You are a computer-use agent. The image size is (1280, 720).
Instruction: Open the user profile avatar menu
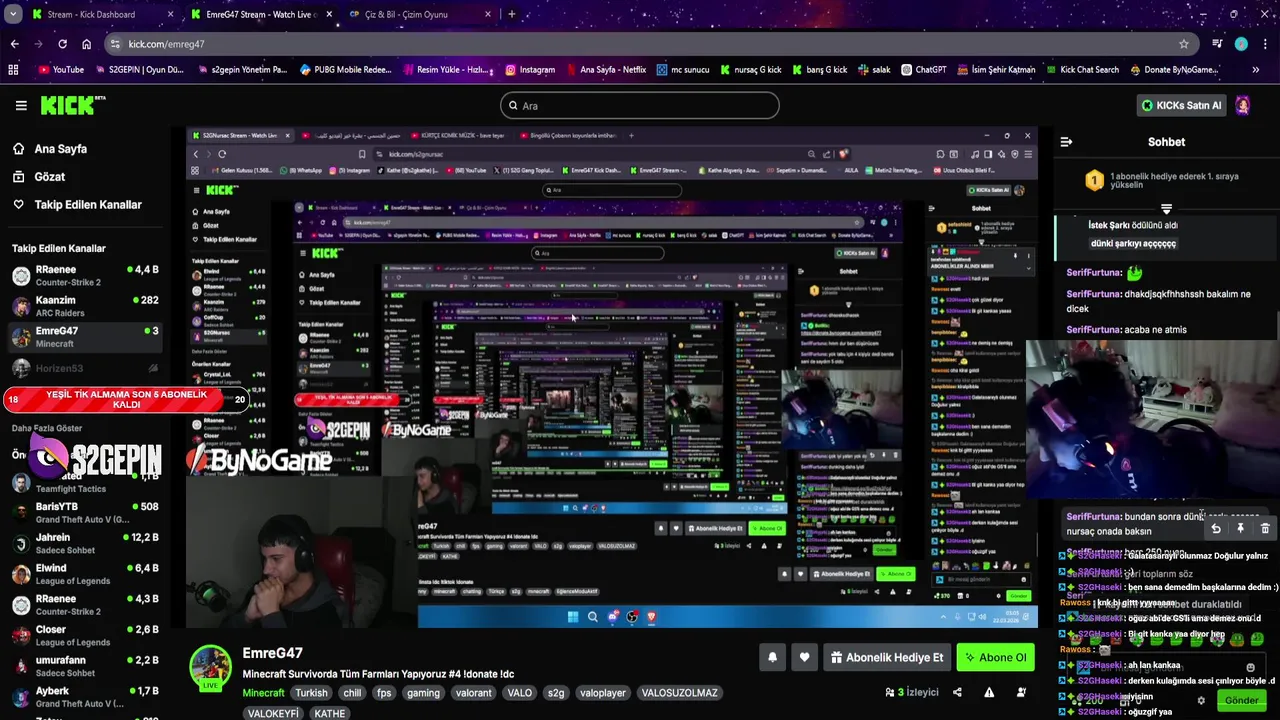click(x=1242, y=105)
